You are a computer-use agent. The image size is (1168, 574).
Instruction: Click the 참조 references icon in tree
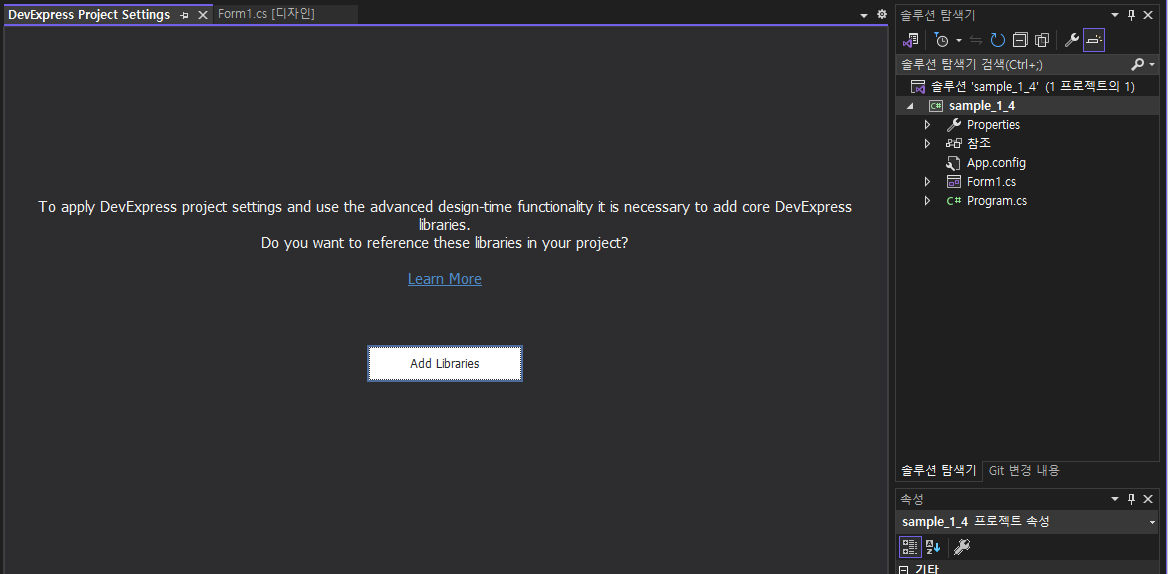[953, 143]
